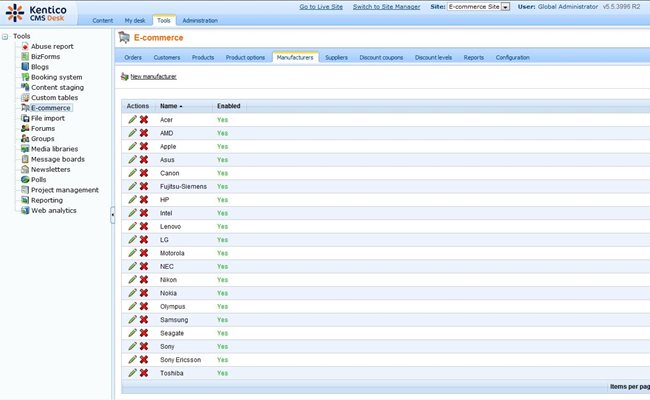Screen dimensions: 650x400
Task: Edit the LG manufacturer entry
Action: pos(132,240)
